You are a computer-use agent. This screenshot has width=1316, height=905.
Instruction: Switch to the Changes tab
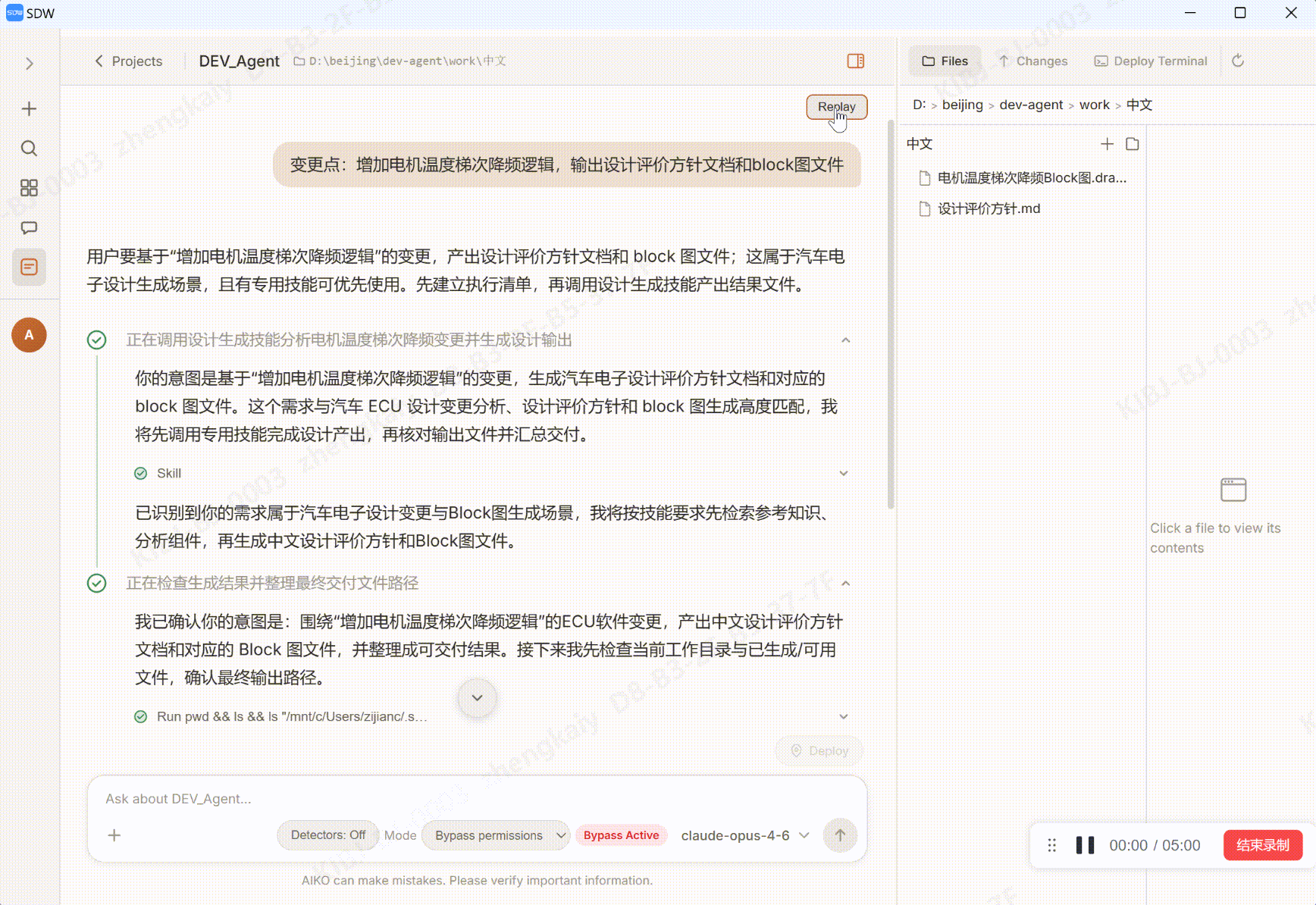1032,61
